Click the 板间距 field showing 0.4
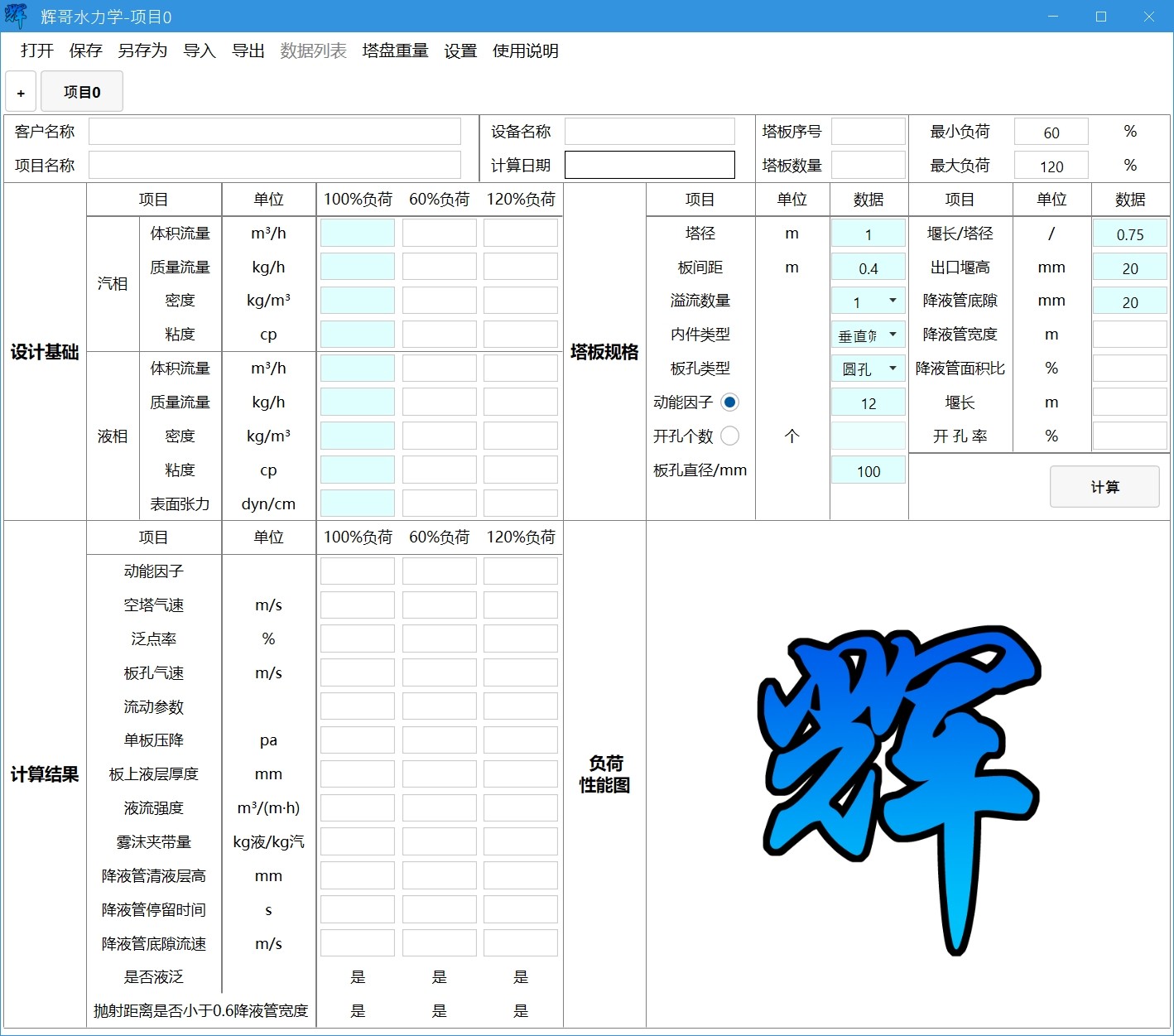This screenshot has height=1036, width=1174. (x=868, y=267)
